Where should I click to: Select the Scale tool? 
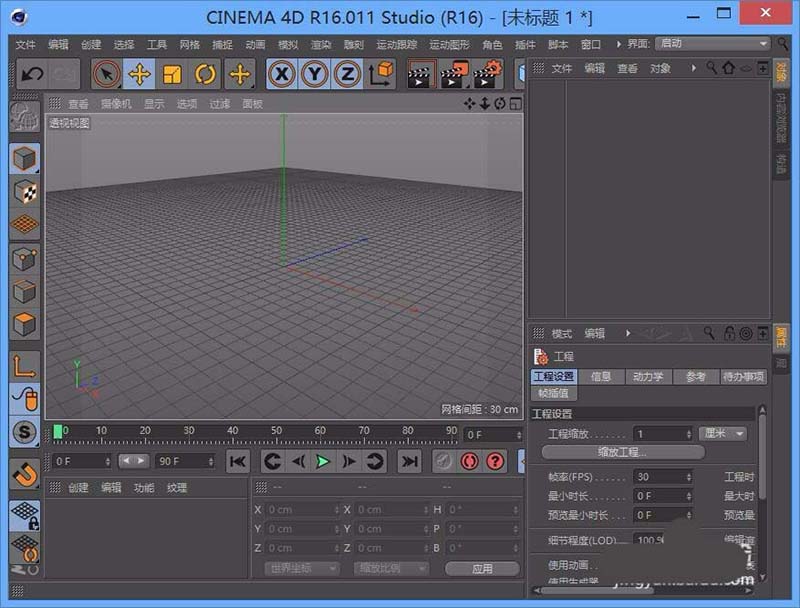pyautogui.click(x=172, y=74)
